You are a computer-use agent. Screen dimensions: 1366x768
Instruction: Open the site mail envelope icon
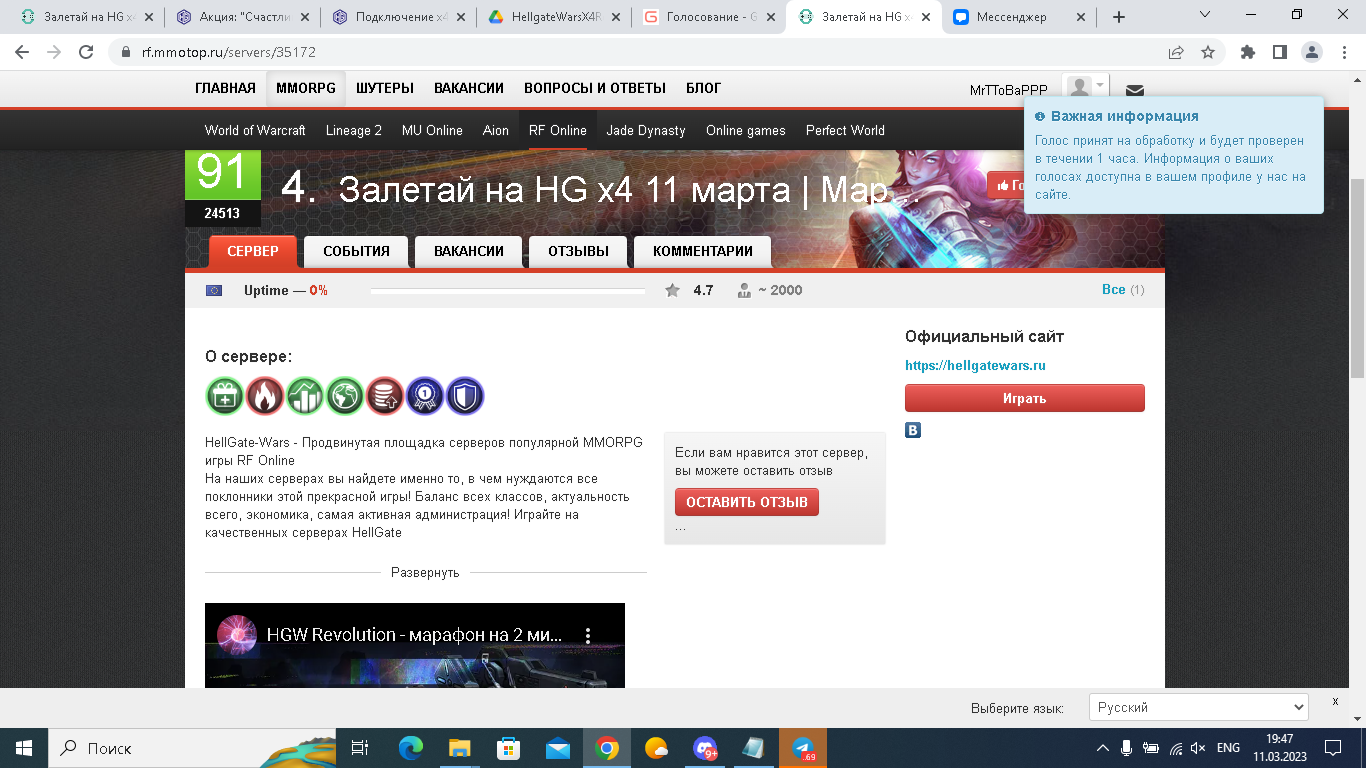coord(1134,90)
